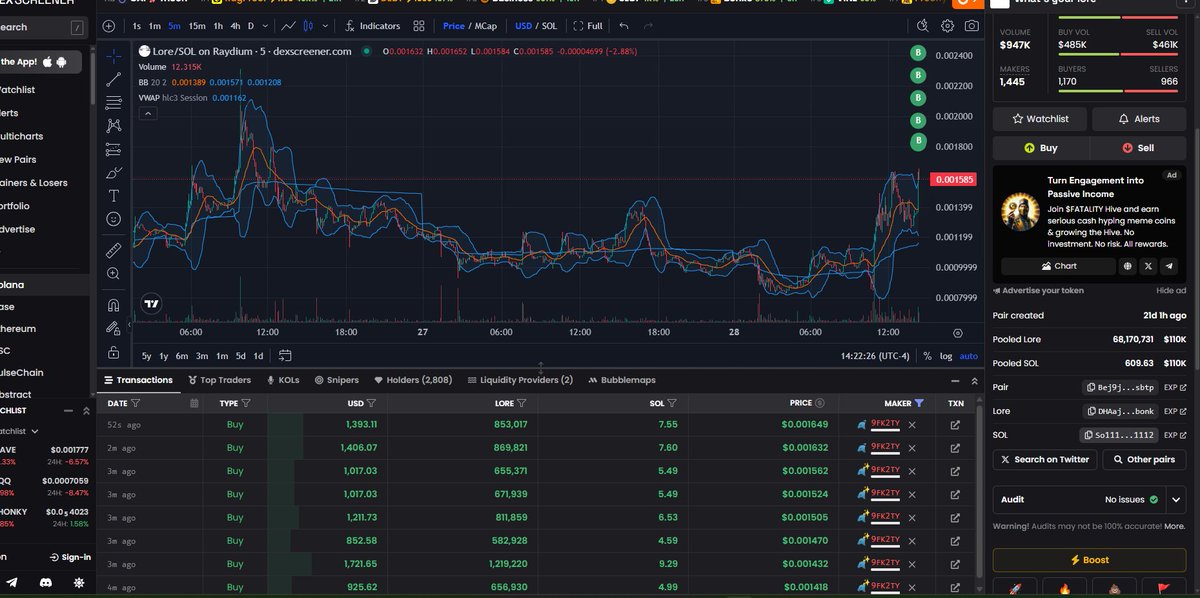The height and width of the screenshot is (598, 1200).
Task: Open the forecasting and measurement tools
Action: [x=114, y=149]
